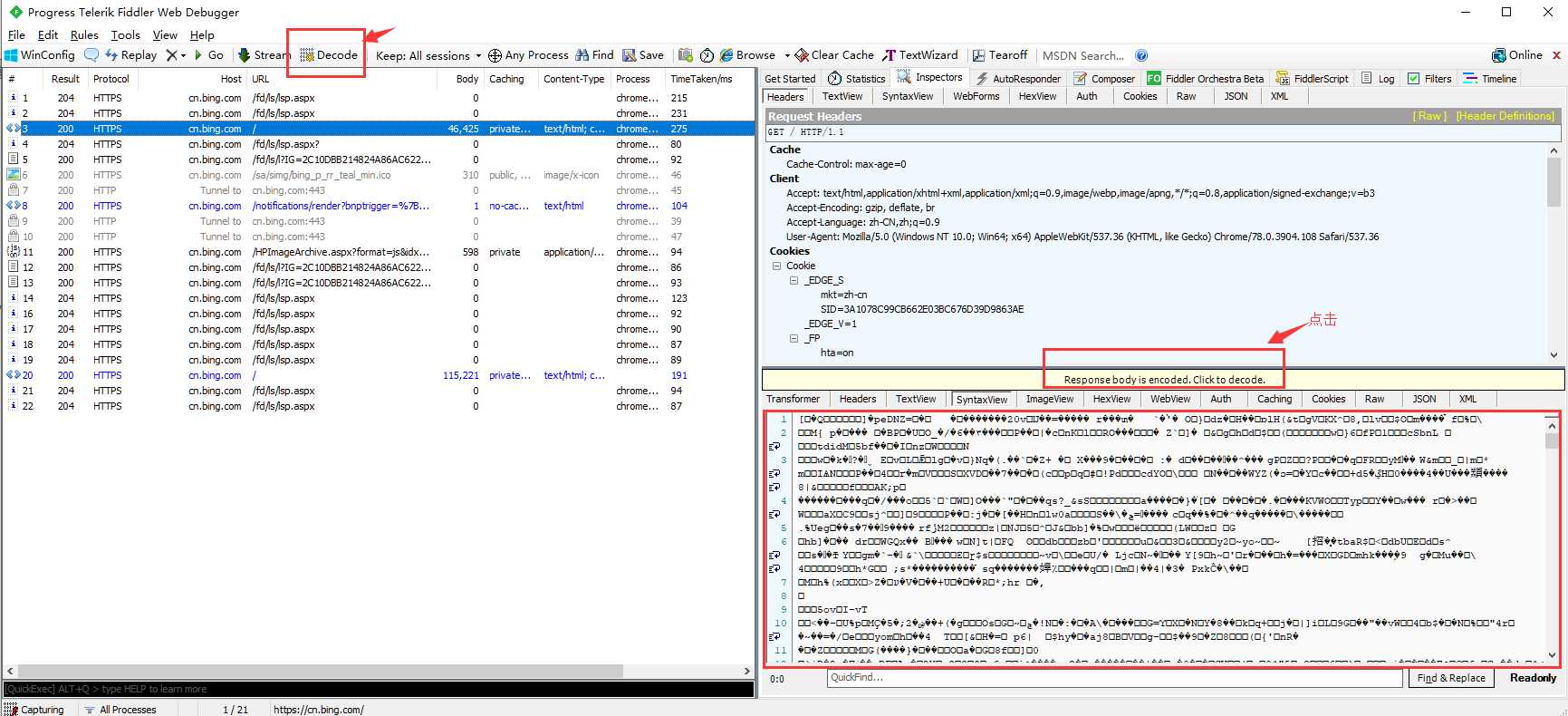Focus the QuickFind search field
The width and height of the screenshot is (1568, 716).
1114,678
